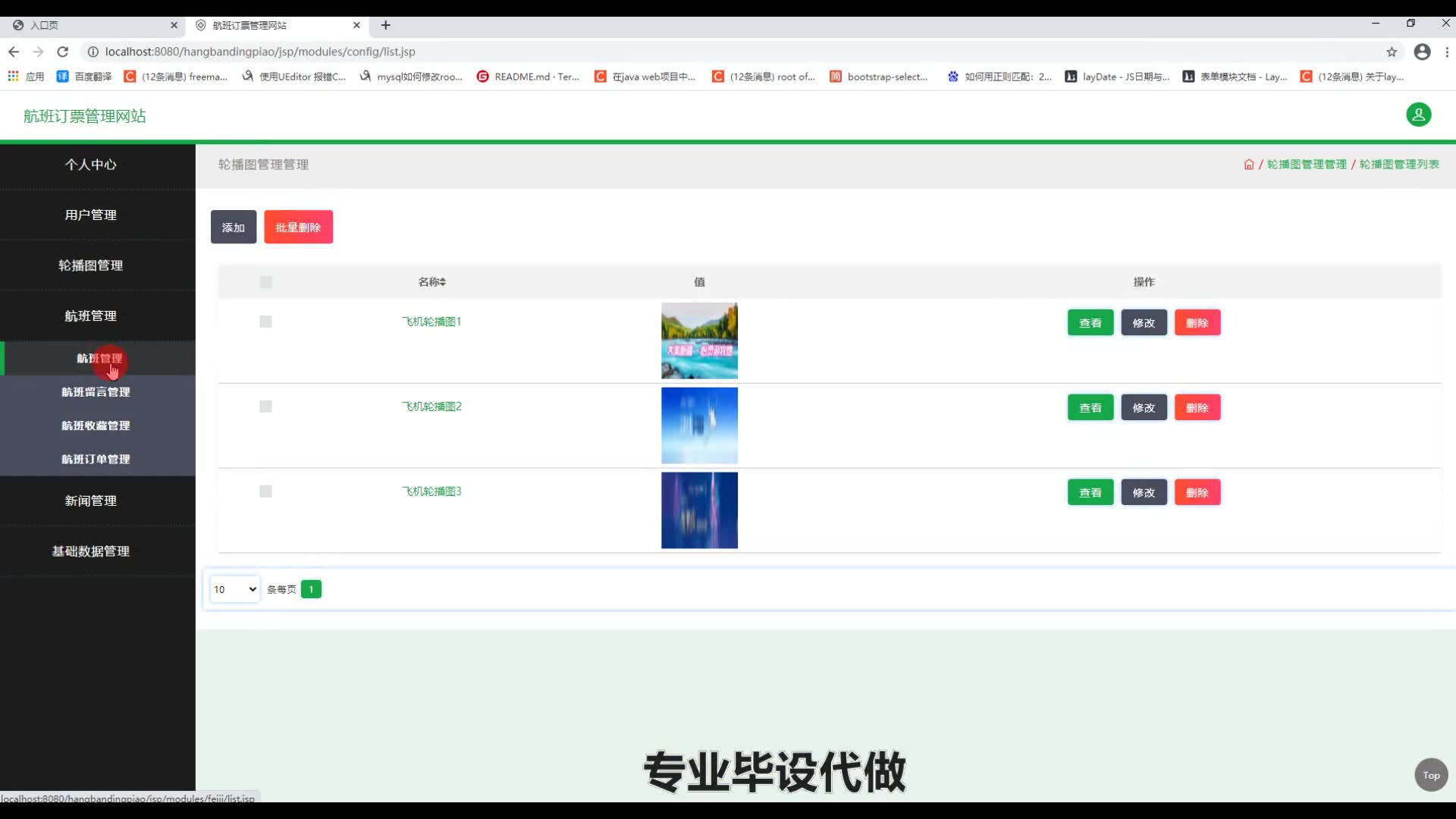This screenshot has height=819, width=1456.
Task: Sort by 名称 column arrows
Action: 443,282
